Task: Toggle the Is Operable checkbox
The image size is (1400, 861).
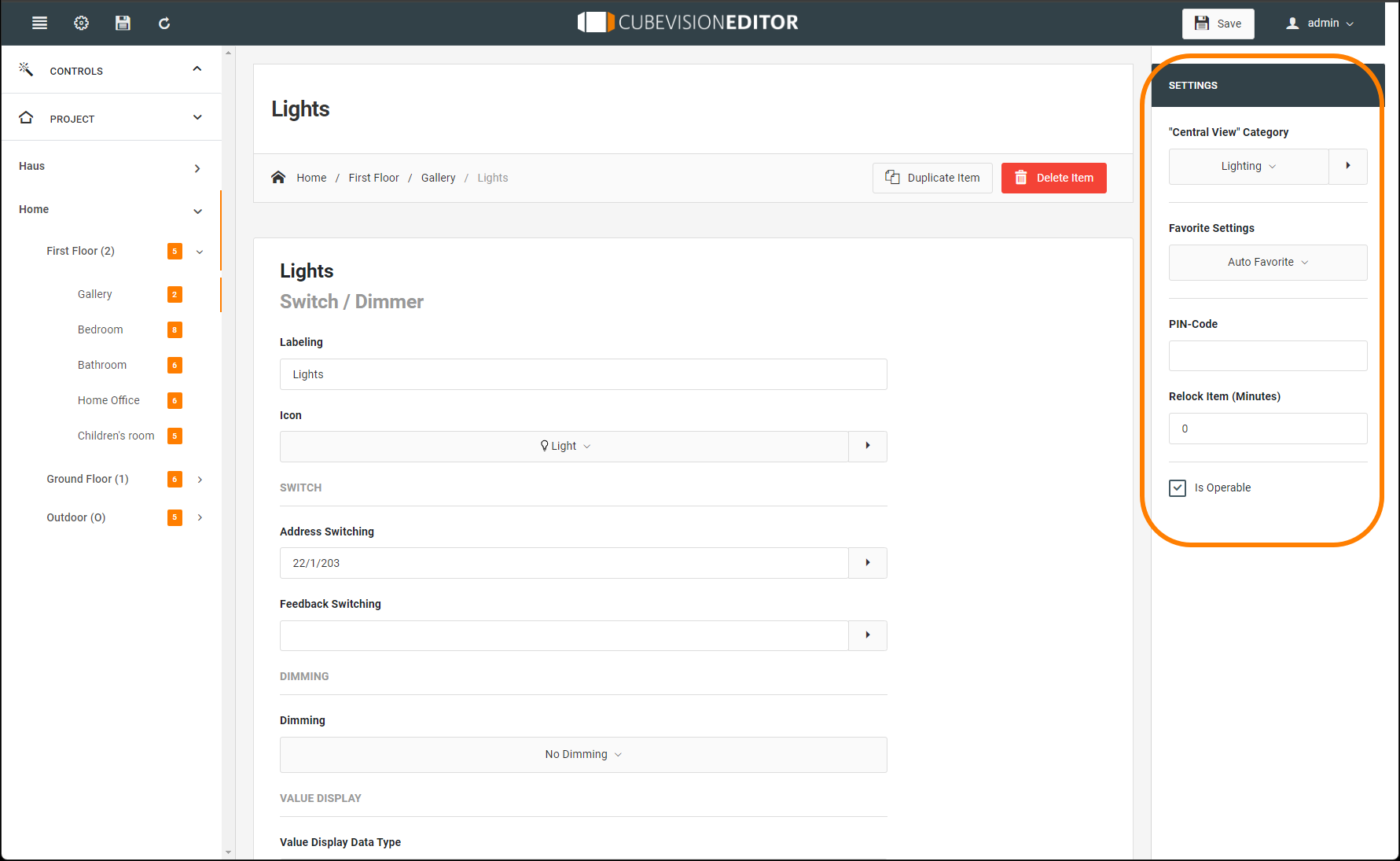Action: click(x=1178, y=488)
